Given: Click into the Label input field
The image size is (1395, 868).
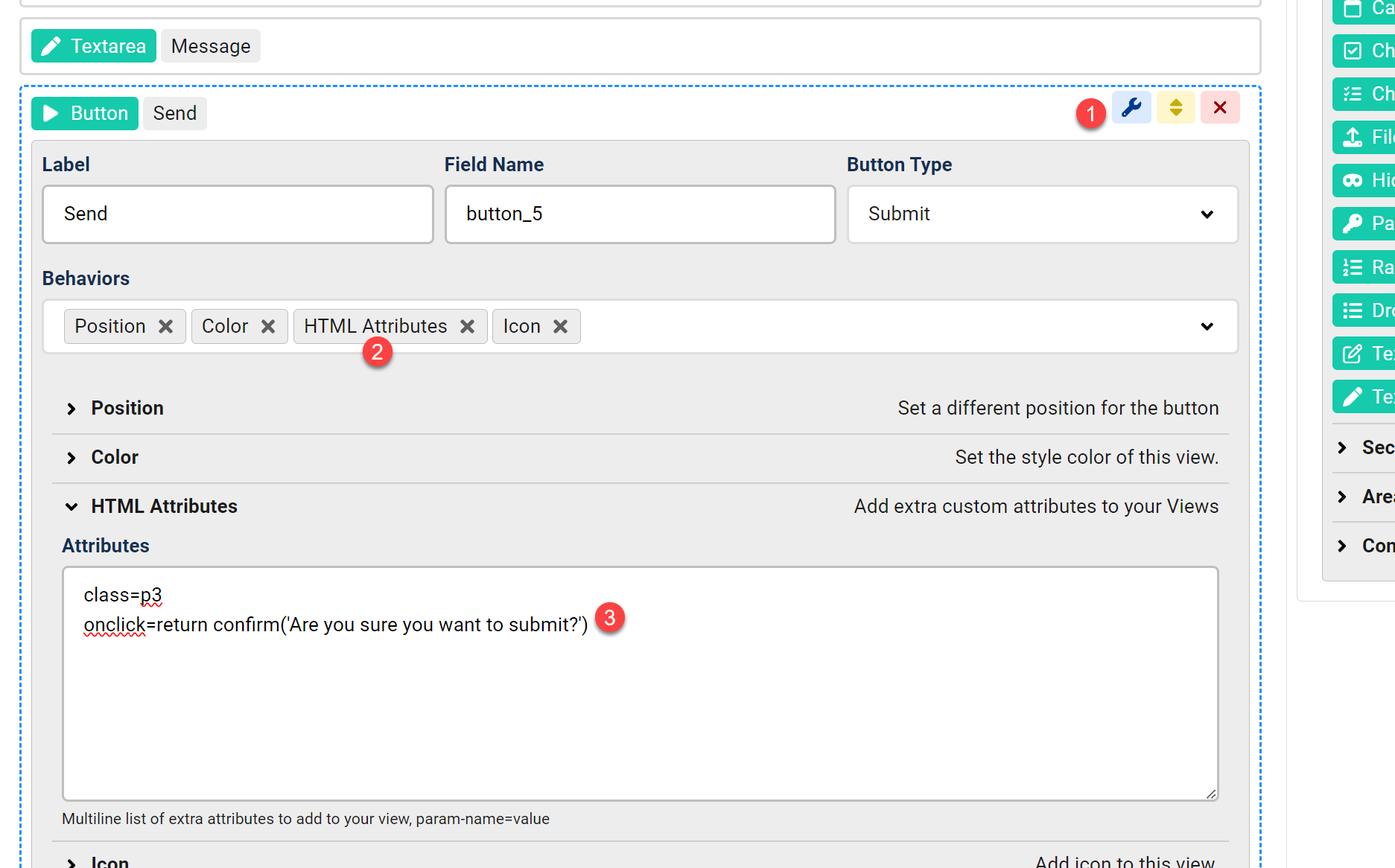Looking at the screenshot, I should pos(238,214).
